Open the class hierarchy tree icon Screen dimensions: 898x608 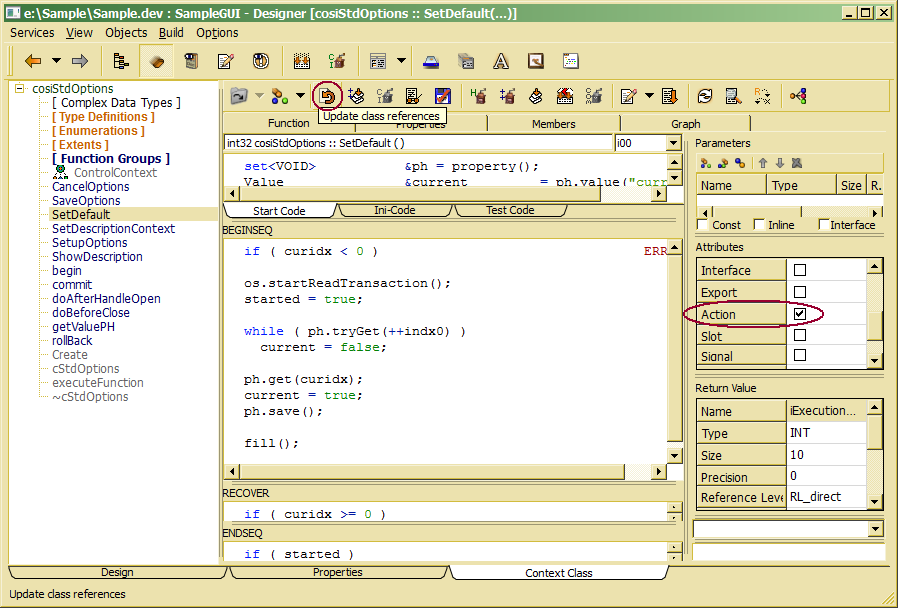(121, 61)
